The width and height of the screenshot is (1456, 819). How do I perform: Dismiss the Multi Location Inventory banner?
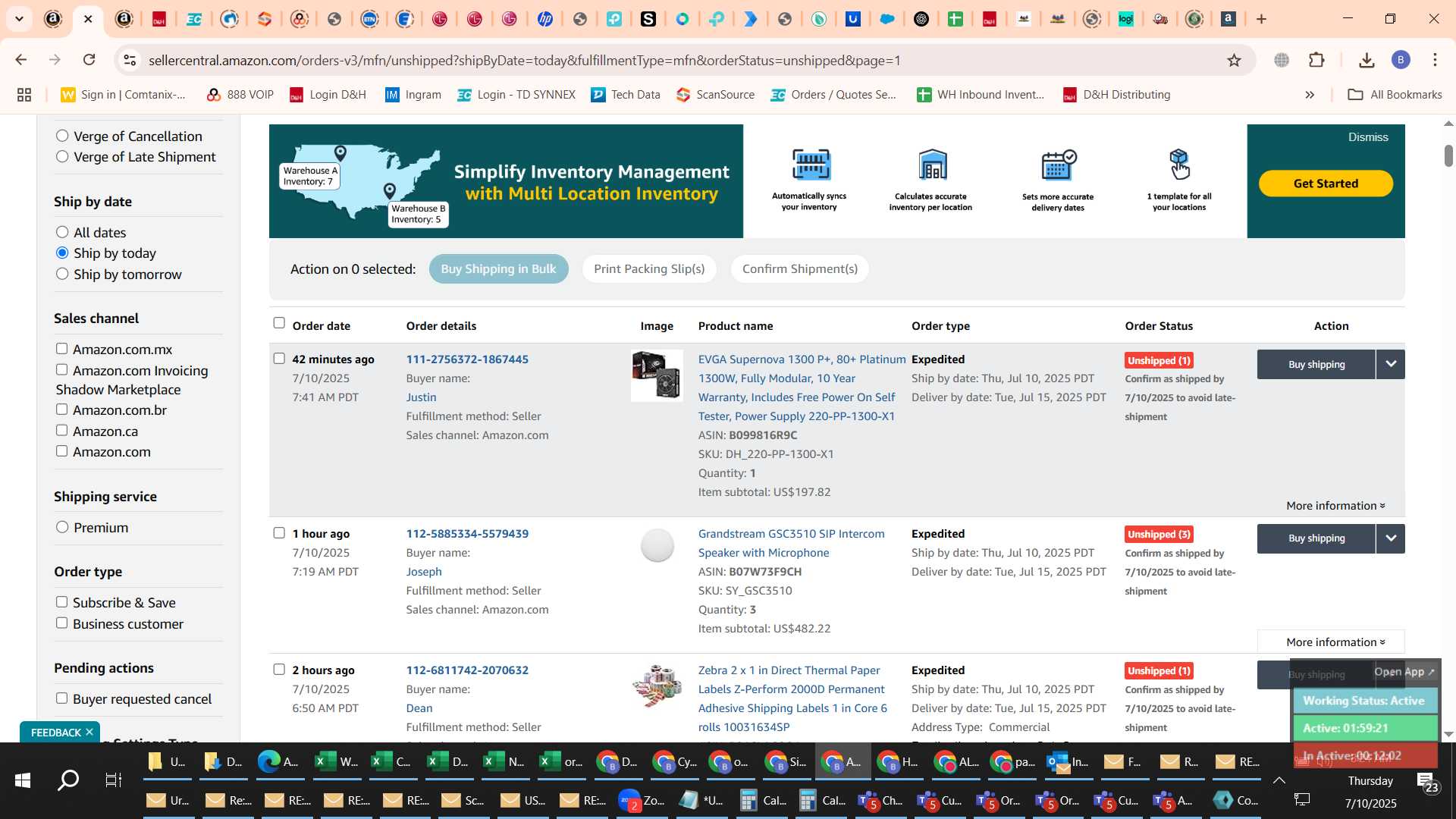pos(1368,137)
